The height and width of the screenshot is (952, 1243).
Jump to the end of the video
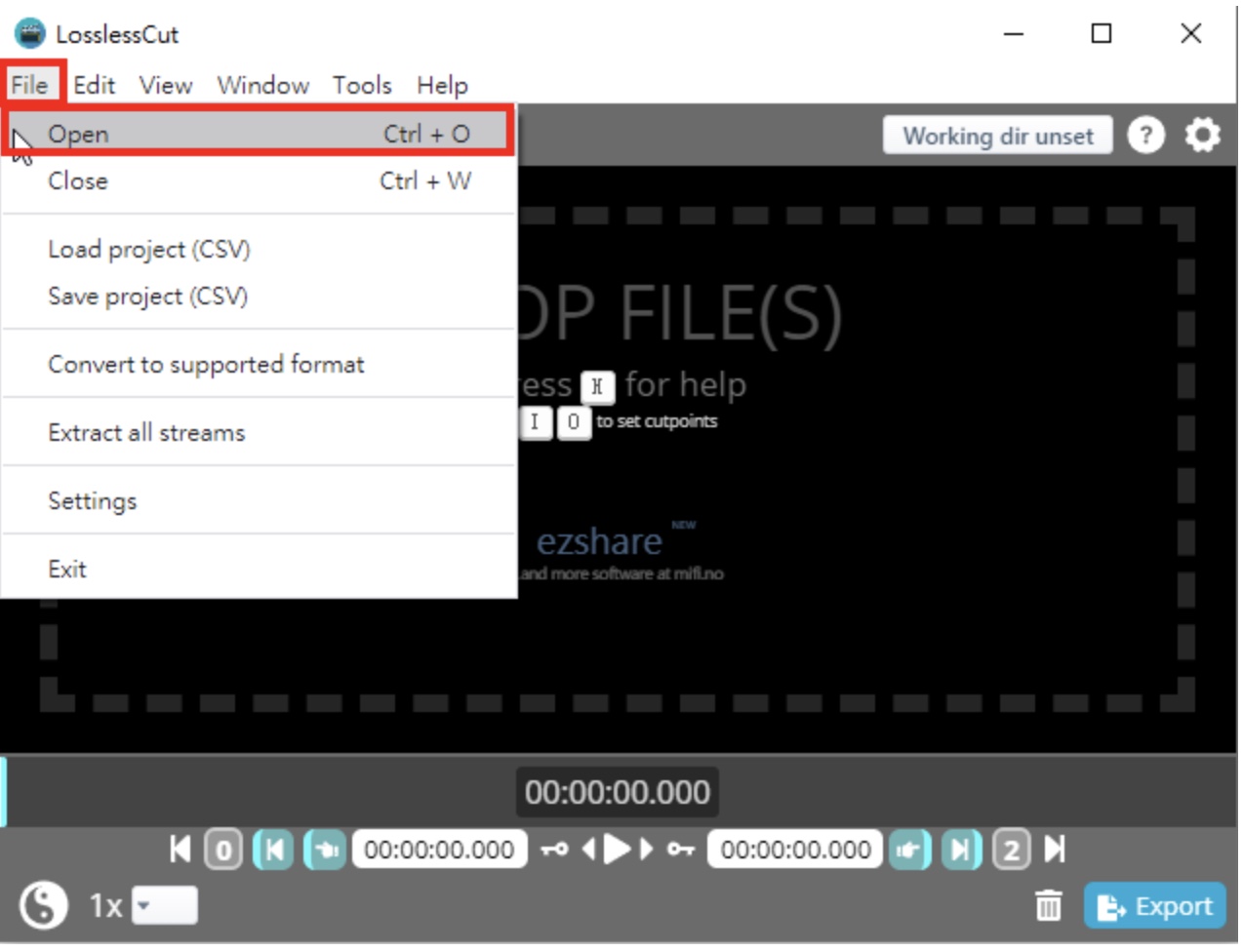pyautogui.click(x=1055, y=850)
